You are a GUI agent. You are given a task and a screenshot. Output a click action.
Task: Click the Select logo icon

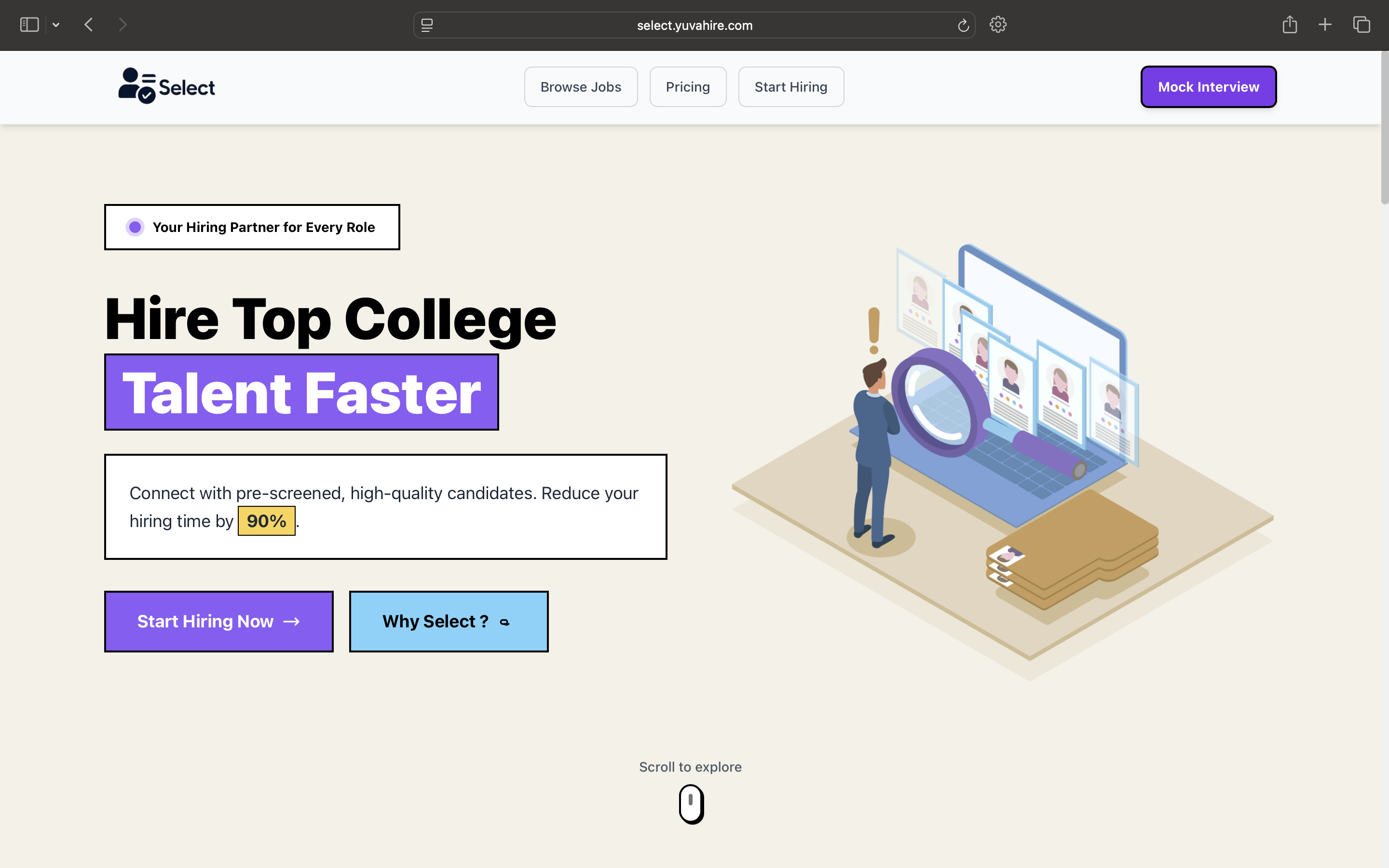point(136,86)
